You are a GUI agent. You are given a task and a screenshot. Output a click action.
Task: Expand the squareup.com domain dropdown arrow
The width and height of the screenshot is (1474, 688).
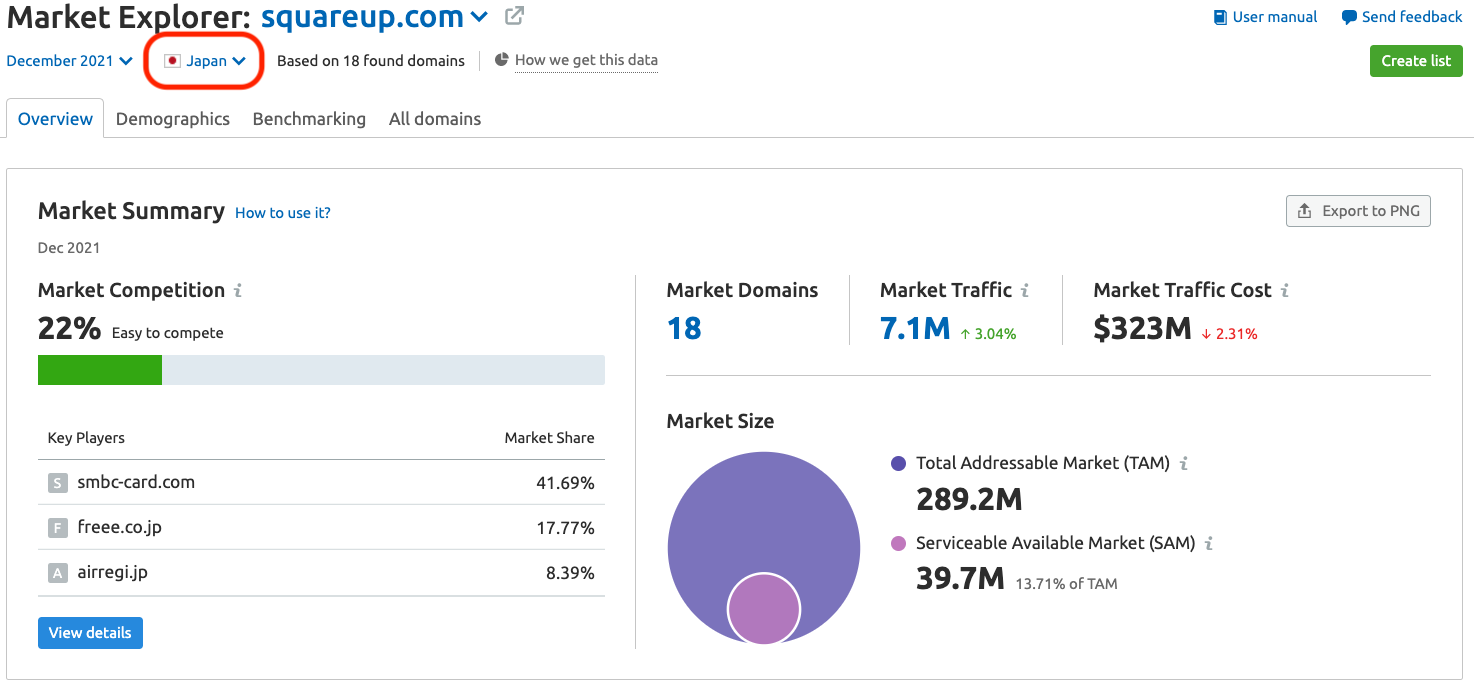point(479,17)
